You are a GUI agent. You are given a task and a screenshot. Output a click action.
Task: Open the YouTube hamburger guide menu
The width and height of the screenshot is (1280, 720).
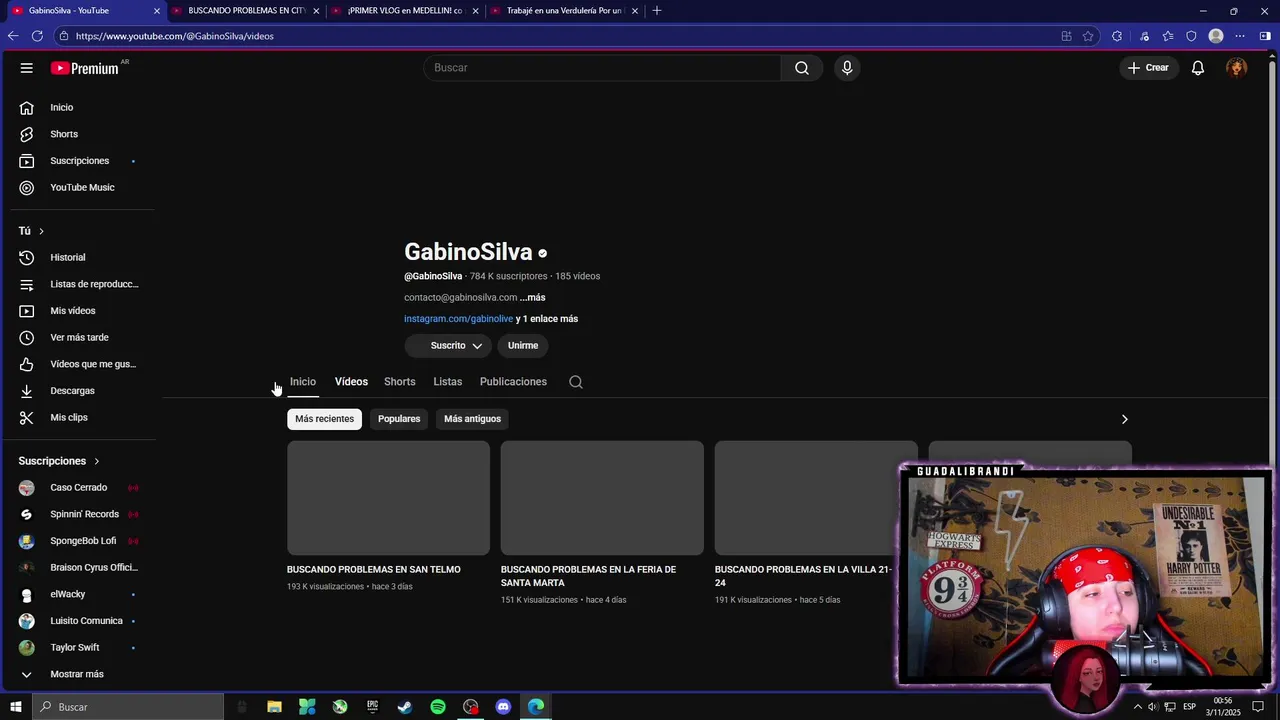point(27,68)
